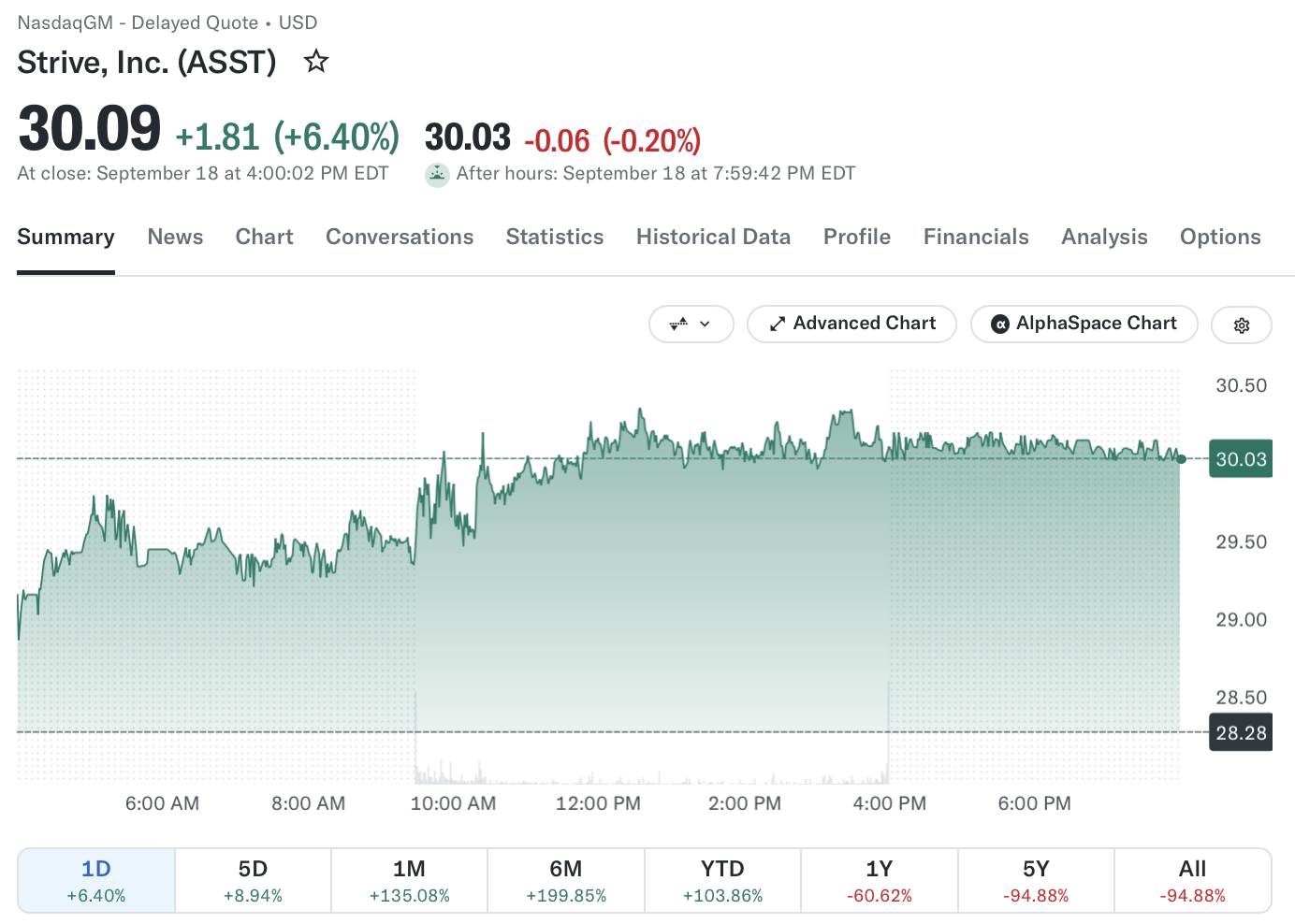Click the after hours moon icon
The width and height of the screenshot is (1295, 924).
437,175
